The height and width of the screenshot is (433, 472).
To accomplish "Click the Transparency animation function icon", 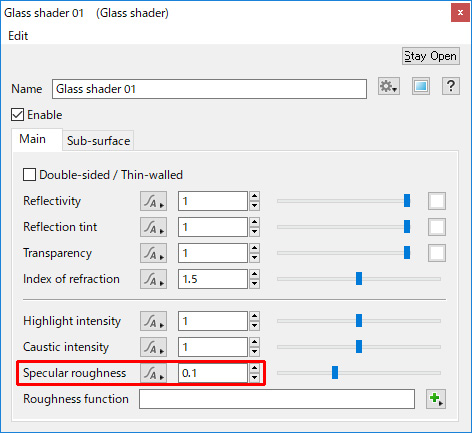I will pyautogui.click(x=154, y=253).
